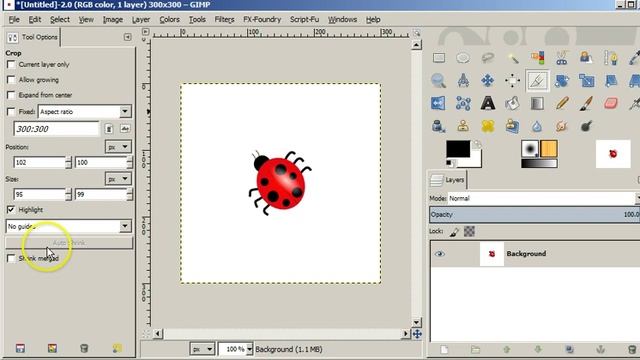Viewport: 640px width, 360px height.
Task: Select the Fuzzy Select magic wand tool
Action: (513, 58)
